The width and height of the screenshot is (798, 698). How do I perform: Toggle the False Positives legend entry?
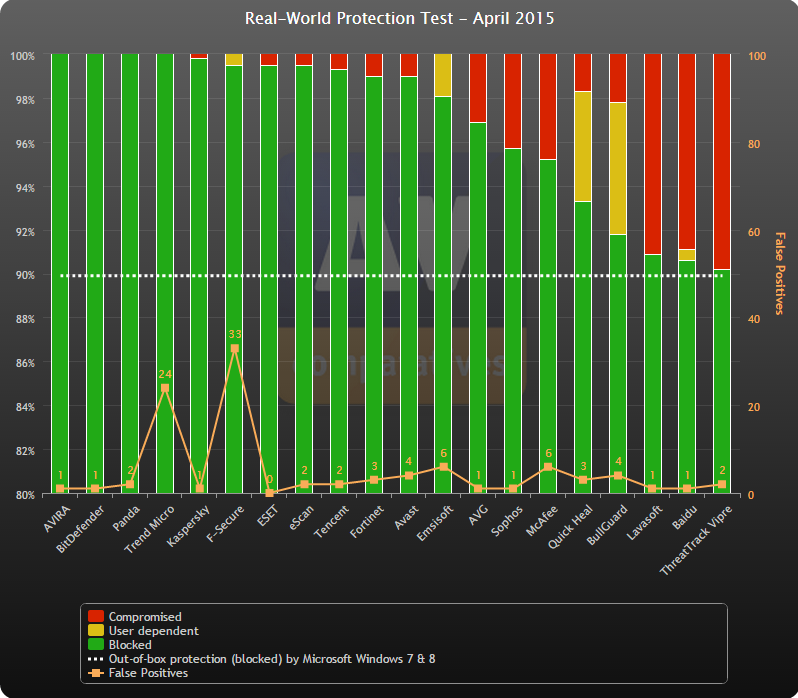[148, 673]
